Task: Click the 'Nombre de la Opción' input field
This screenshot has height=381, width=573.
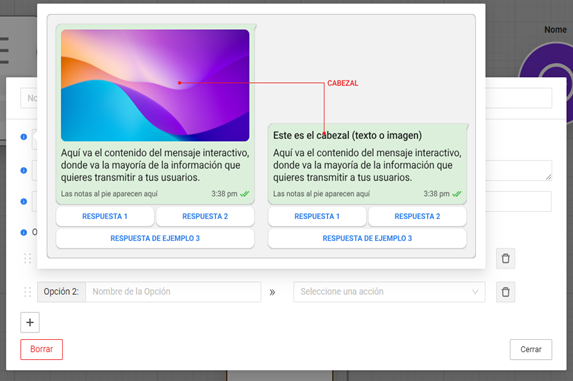Action: click(173, 292)
